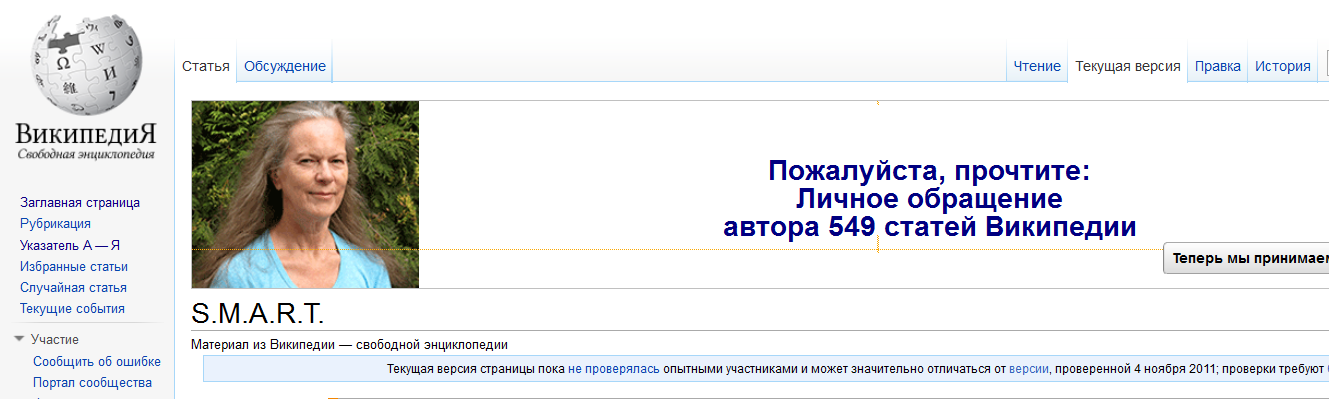Open the Правка edit tab
This screenshot has width=1329, height=399.
1218,66
